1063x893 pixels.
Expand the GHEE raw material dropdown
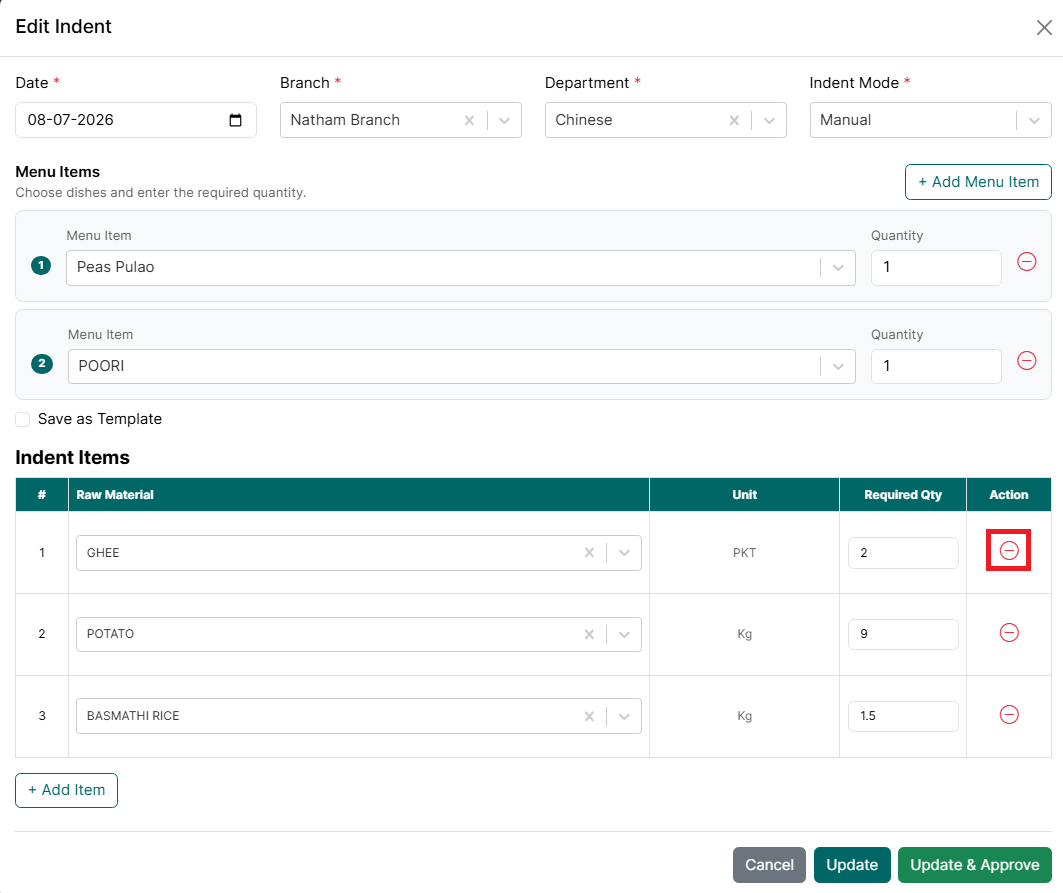[x=624, y=553]
